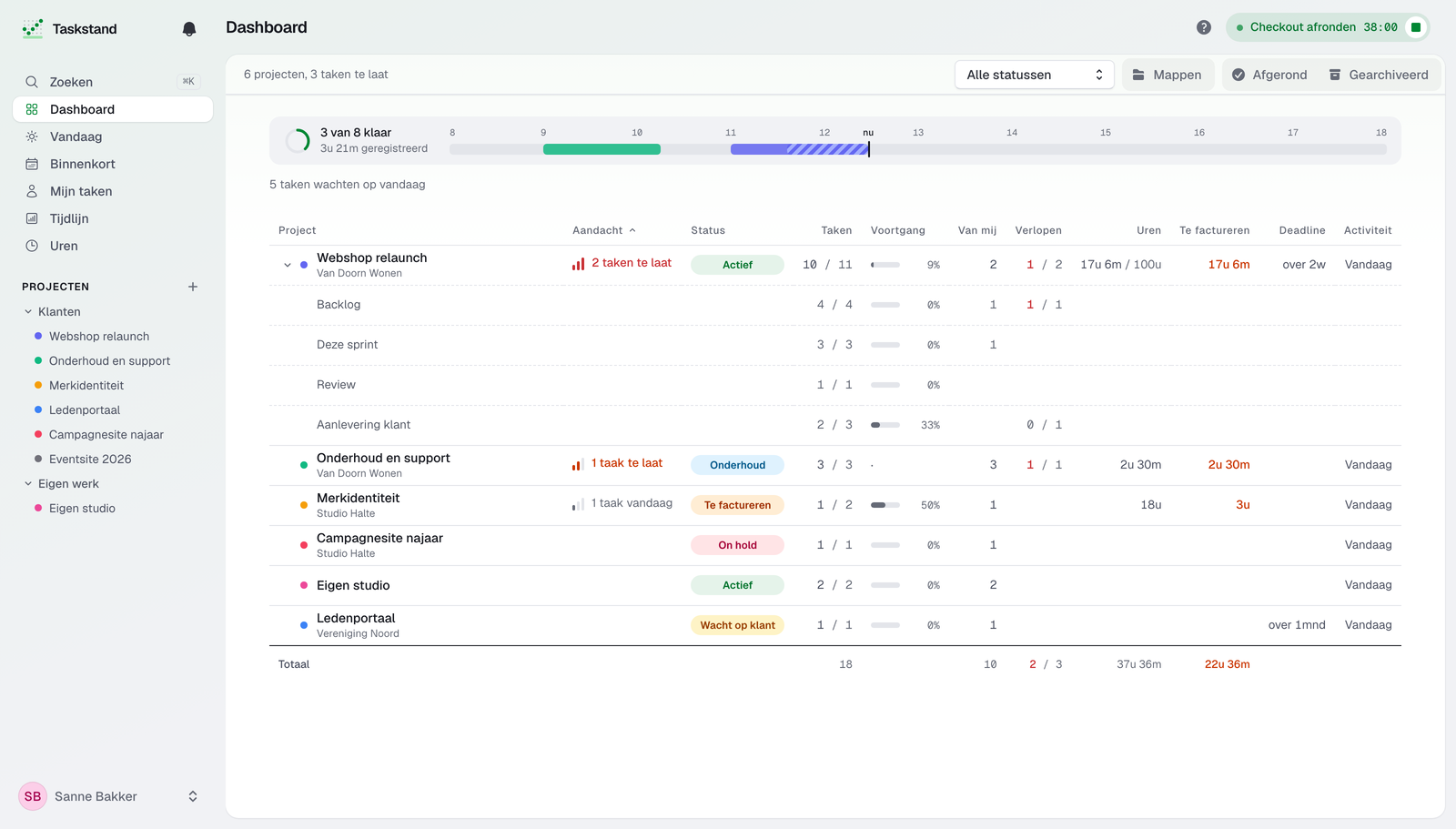The image size is (1456, 829).
Task: Open Tijdlijn view in sidebar
Action: 113,218
